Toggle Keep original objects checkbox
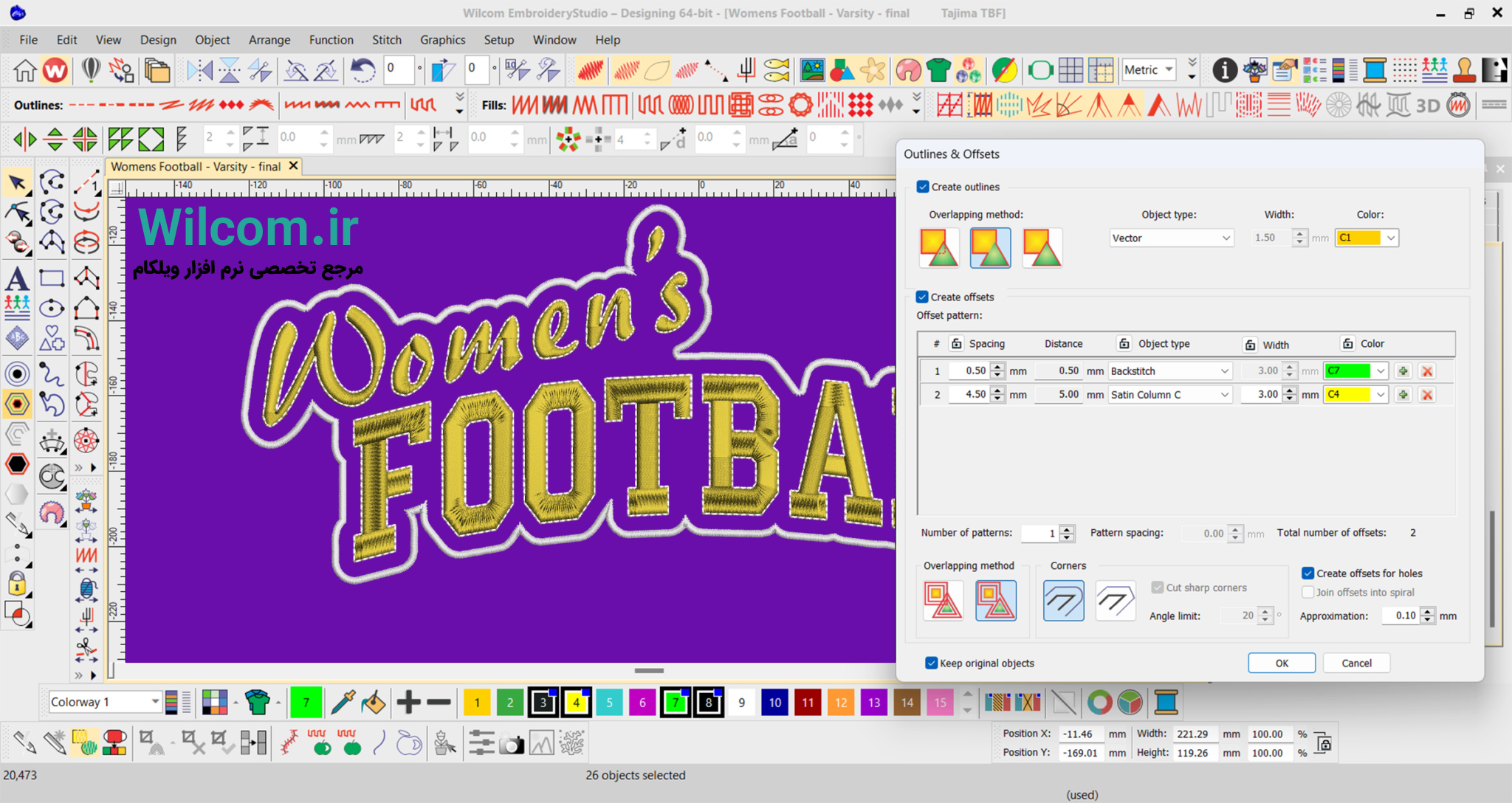Screen dimensions: 1512x803 pyautogui.click(x=931, y=663)
